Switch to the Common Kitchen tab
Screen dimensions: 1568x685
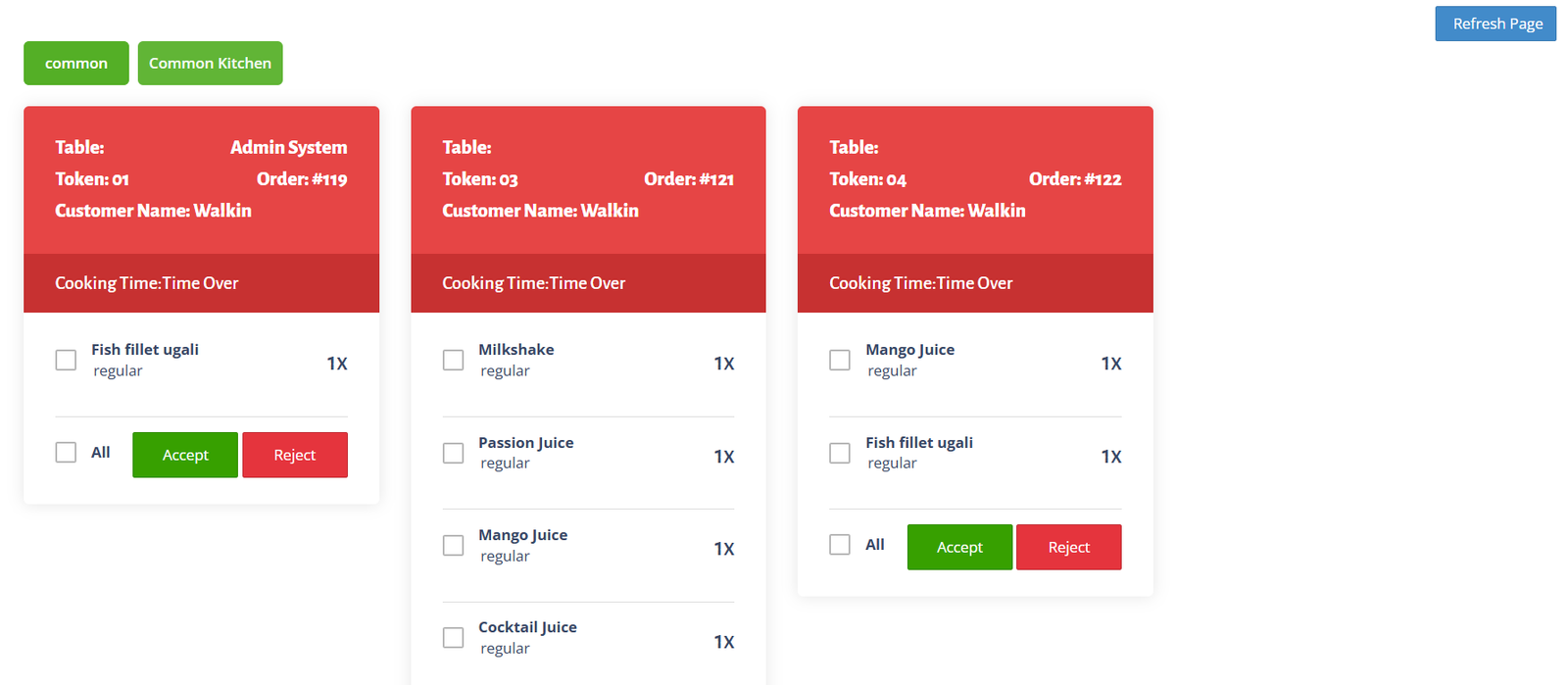click(x=210, y=63)
